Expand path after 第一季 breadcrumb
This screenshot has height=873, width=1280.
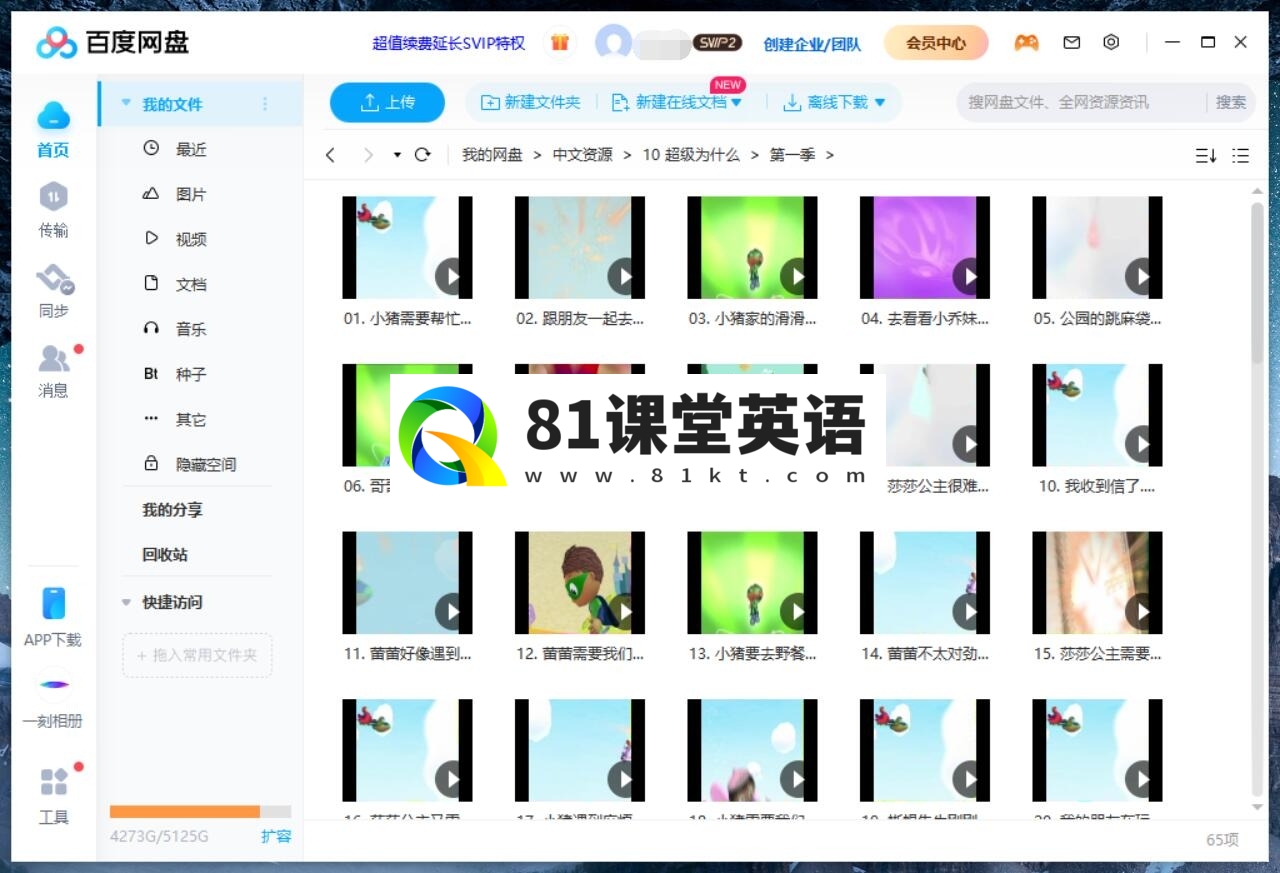tap(830, 155)
